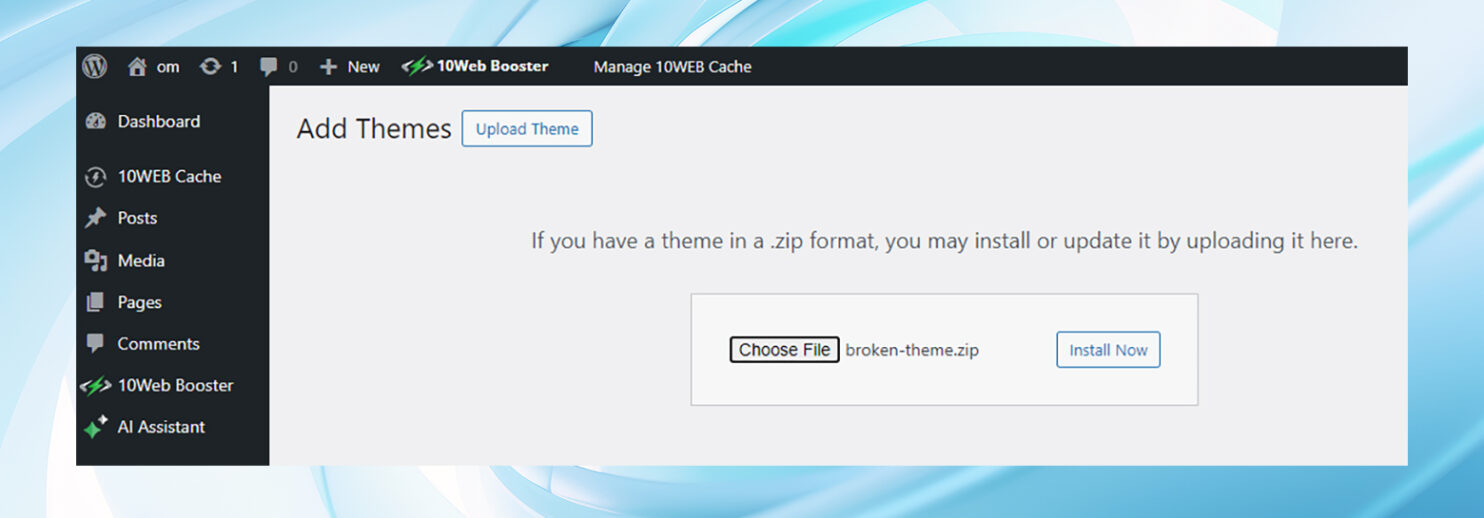Click the Choose File button

point(784,350)
